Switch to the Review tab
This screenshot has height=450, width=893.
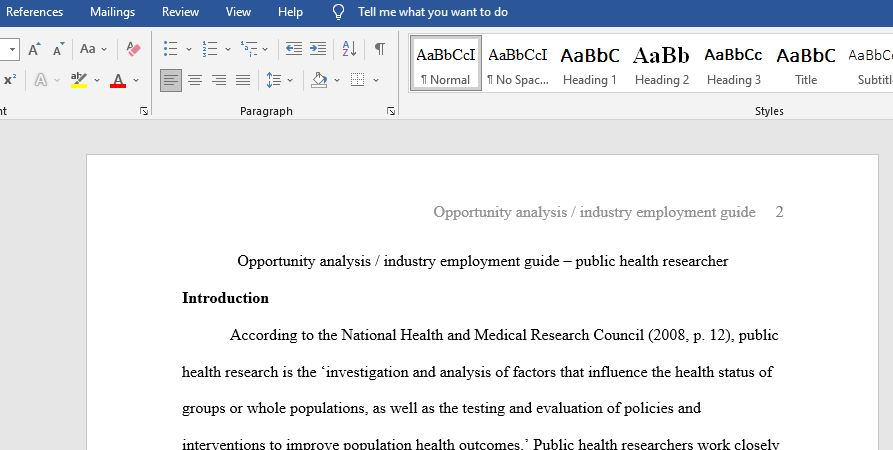pyautogui.click(x=180, y=12)
